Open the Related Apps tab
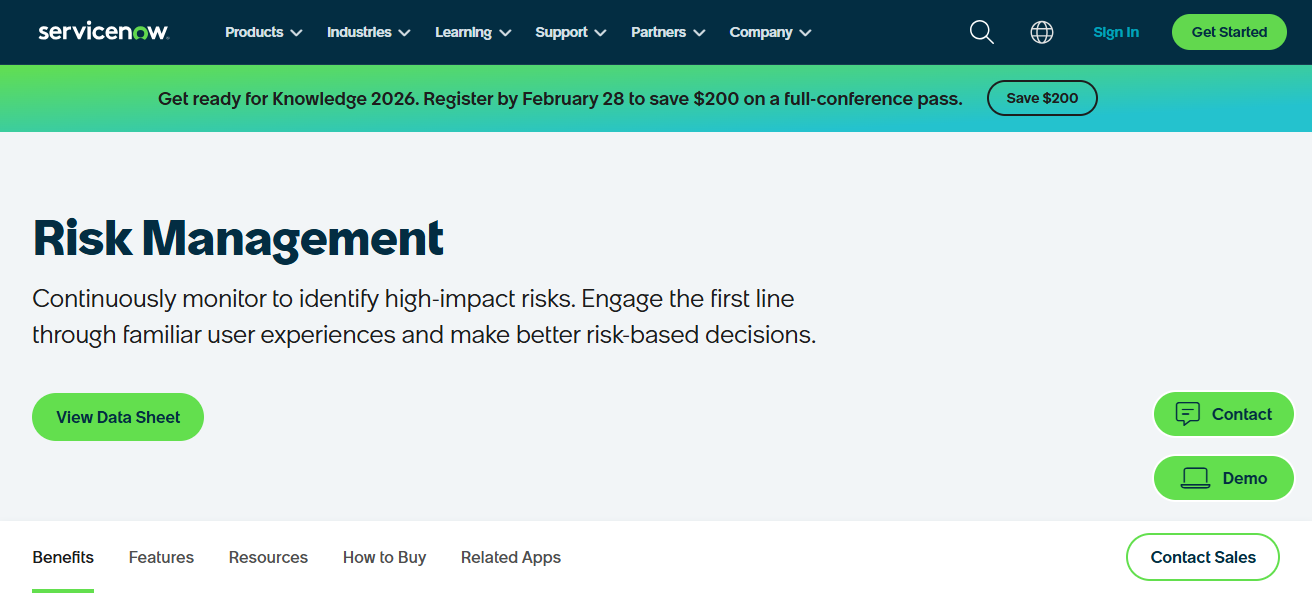 point(510,557)
